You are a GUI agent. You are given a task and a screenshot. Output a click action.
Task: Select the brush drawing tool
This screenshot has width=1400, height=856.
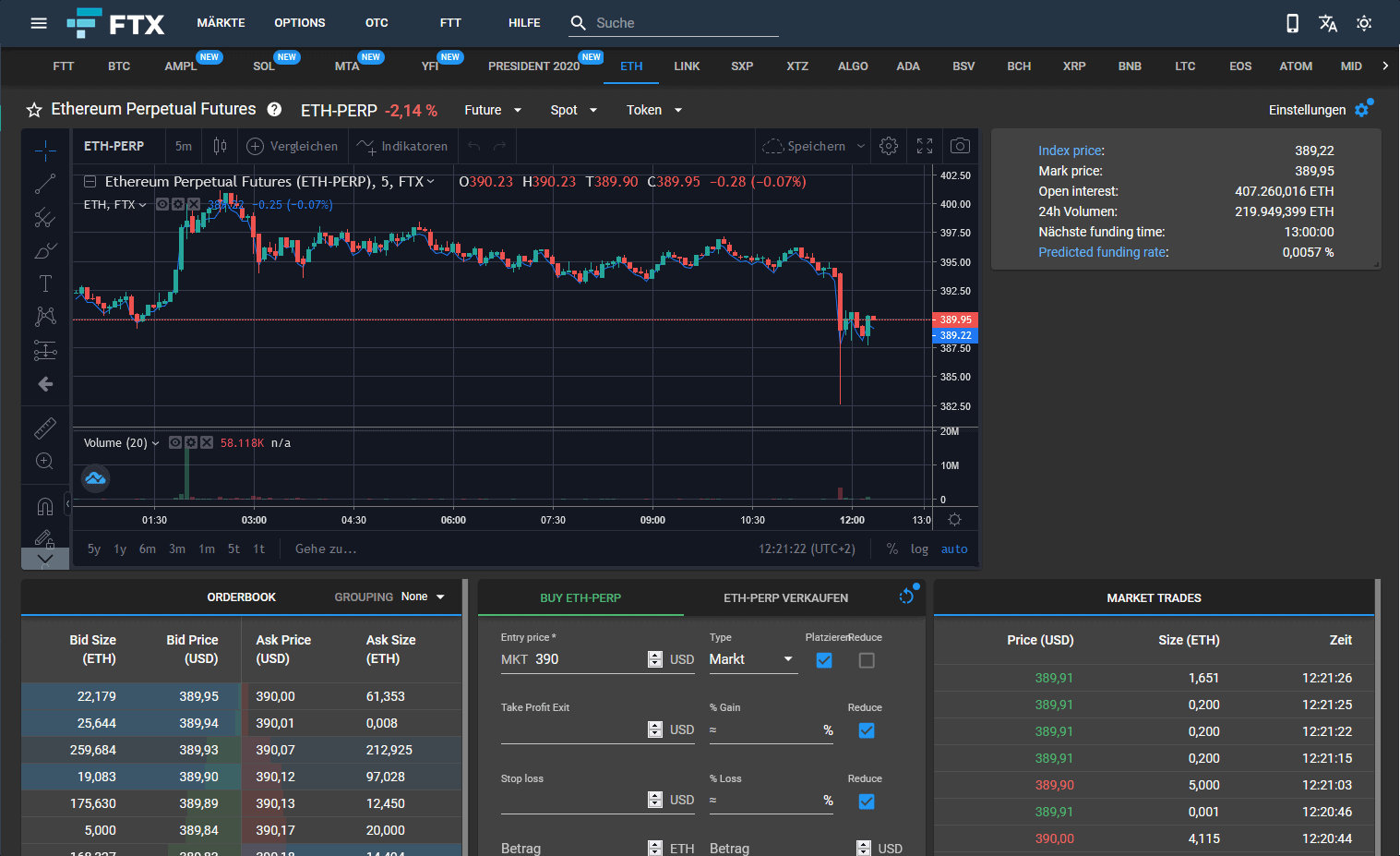pos(45,250)
